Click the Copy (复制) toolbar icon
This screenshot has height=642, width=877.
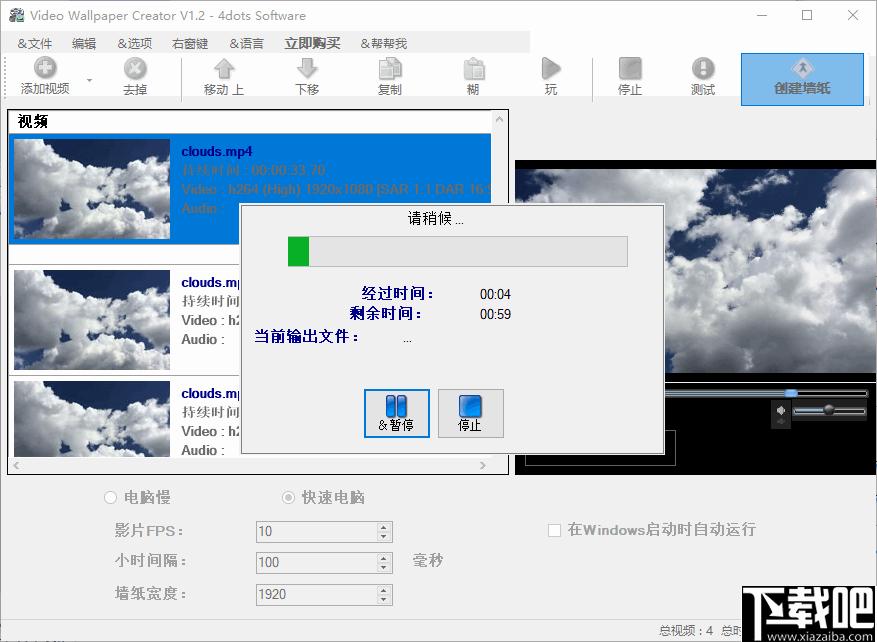pos(390,69)
